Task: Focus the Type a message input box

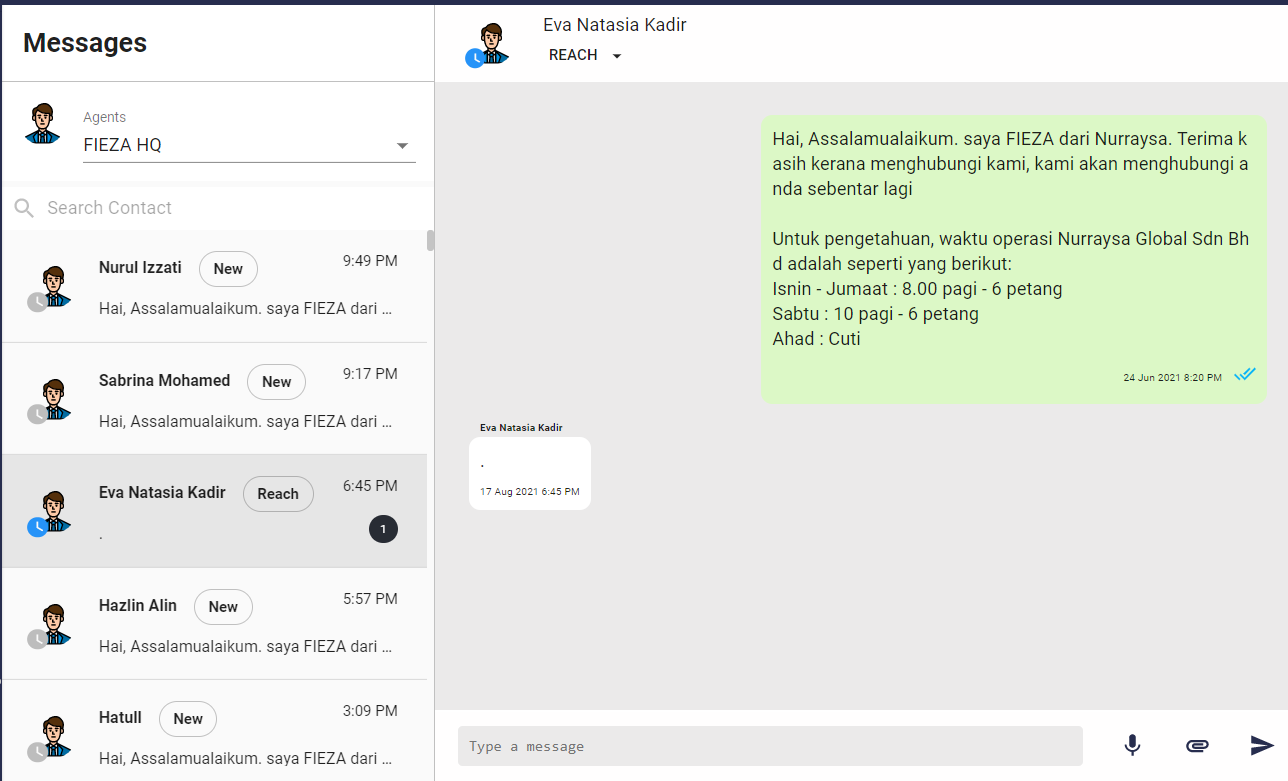Action: [770, 746]
